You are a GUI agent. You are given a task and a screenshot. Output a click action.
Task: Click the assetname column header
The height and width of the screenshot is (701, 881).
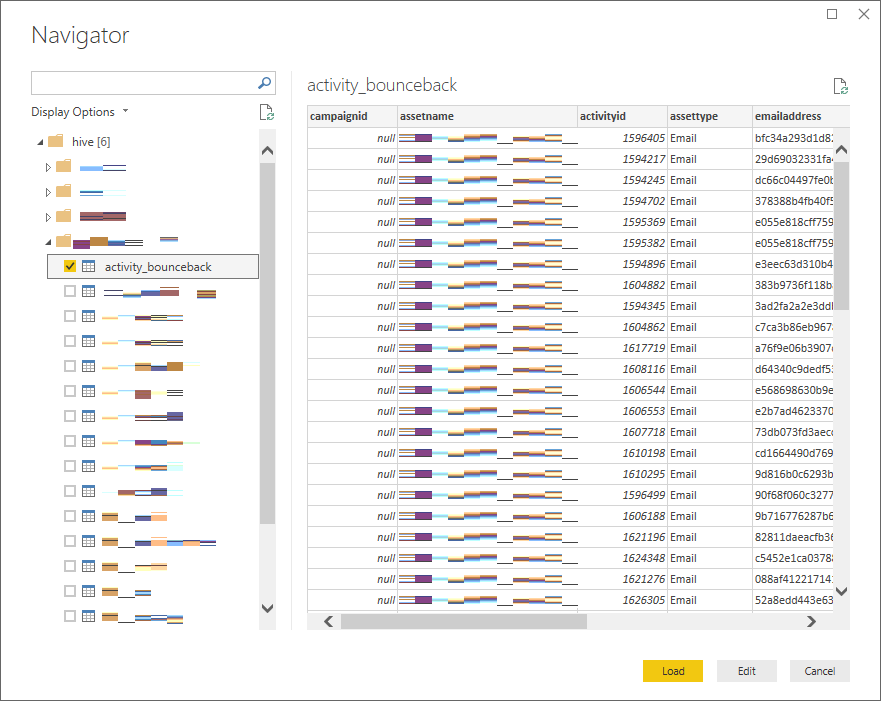[487, 116]
